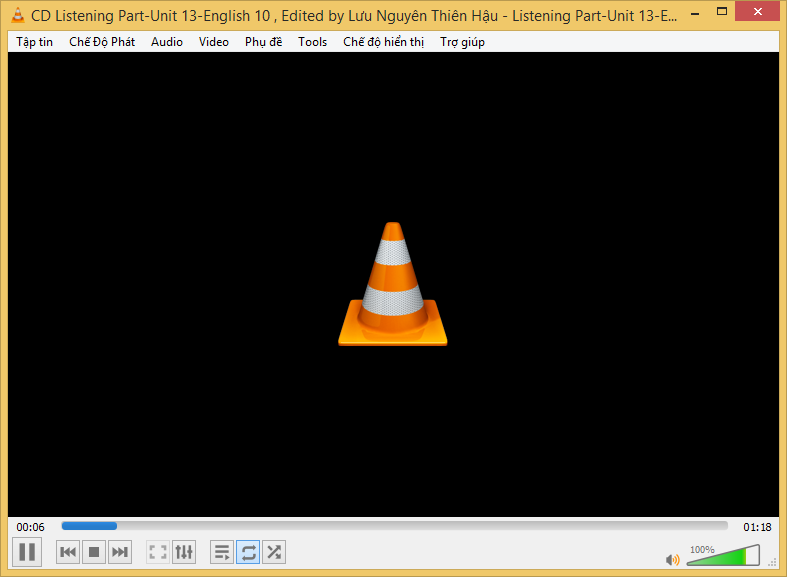This screenshot has width=787, height=577.
Task: Open extended settings equalizer panel
Action: [x=184, y=552]
